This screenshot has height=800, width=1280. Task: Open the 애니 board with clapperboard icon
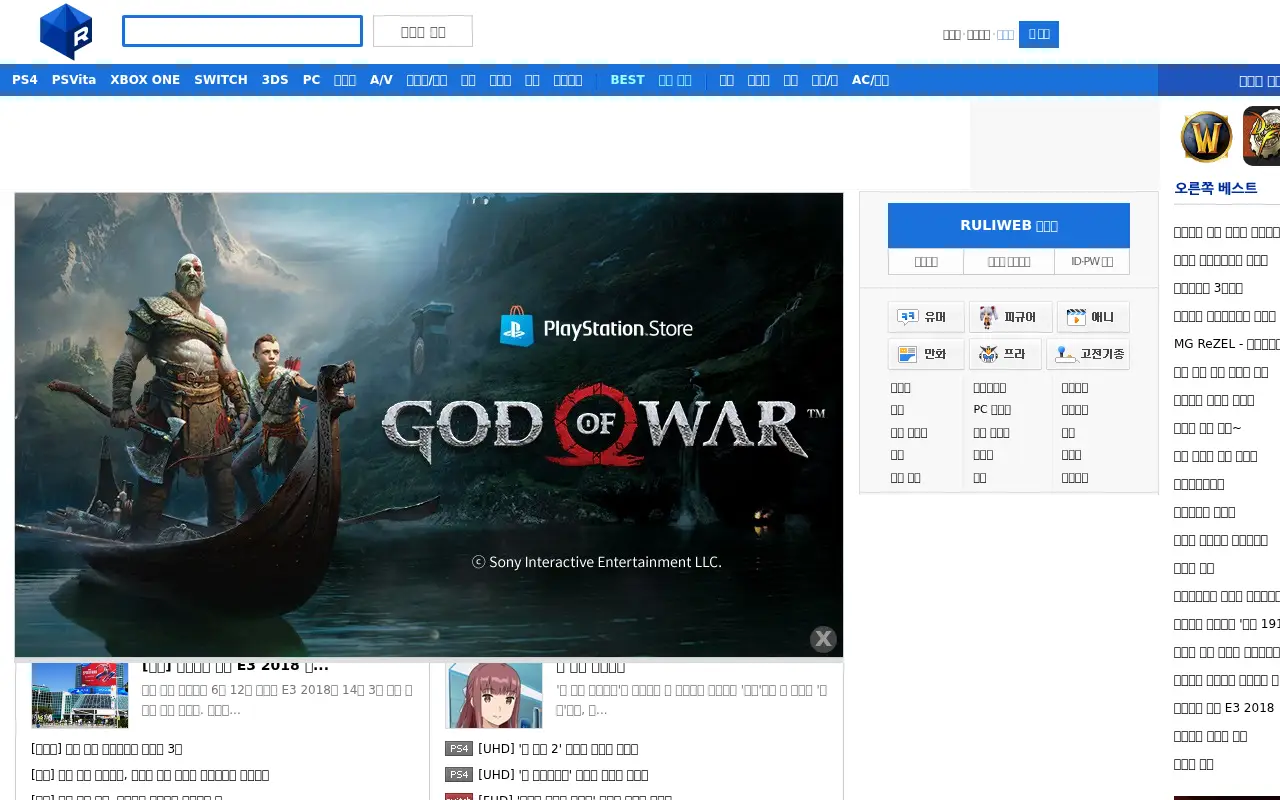point(1093,317)
